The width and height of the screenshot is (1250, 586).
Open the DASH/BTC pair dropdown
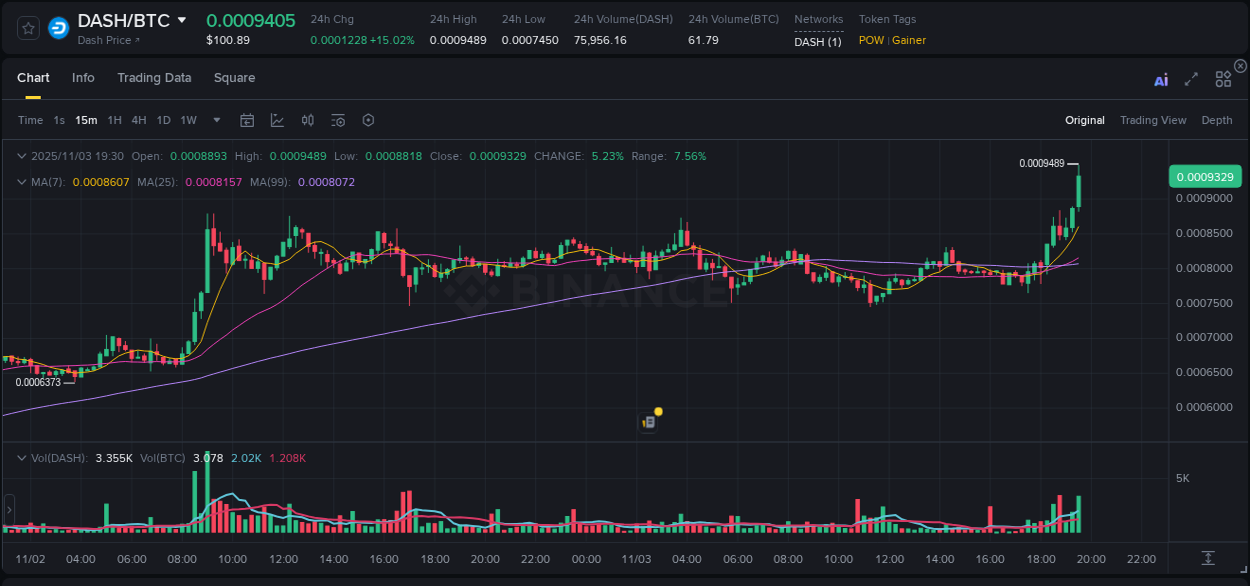coord(181,19)
